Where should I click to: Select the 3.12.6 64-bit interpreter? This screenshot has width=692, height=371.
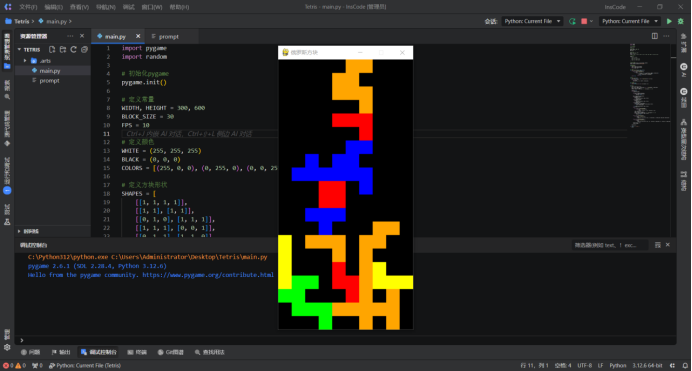tap(647, 366)
